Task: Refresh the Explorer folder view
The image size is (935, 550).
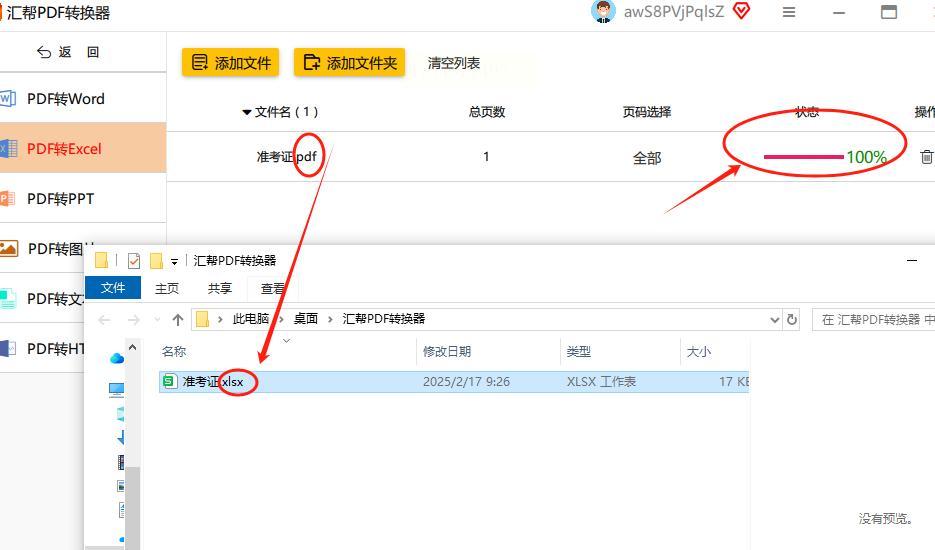Action: 792,320
